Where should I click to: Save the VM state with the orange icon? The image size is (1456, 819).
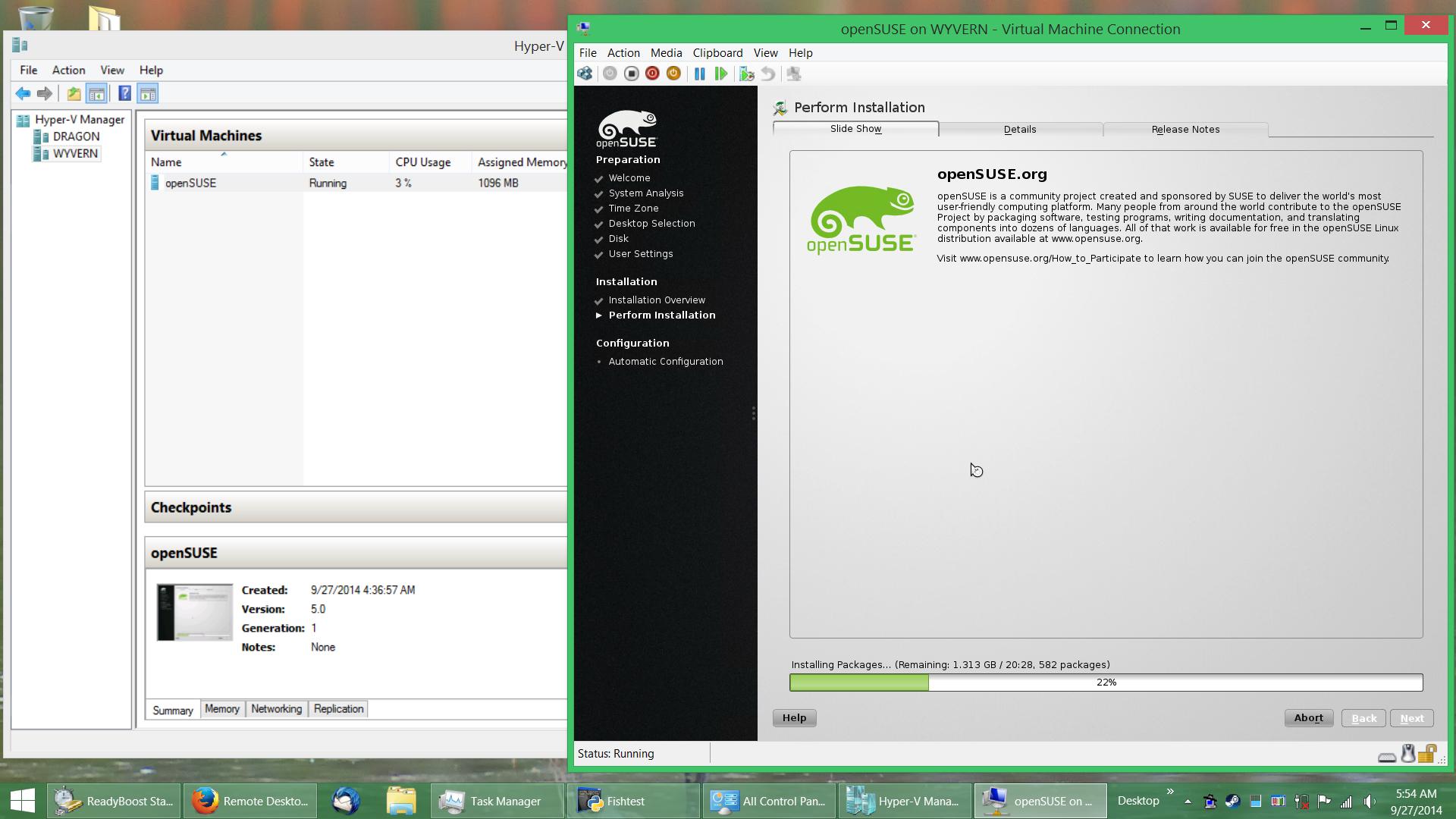tap(673, 74)
